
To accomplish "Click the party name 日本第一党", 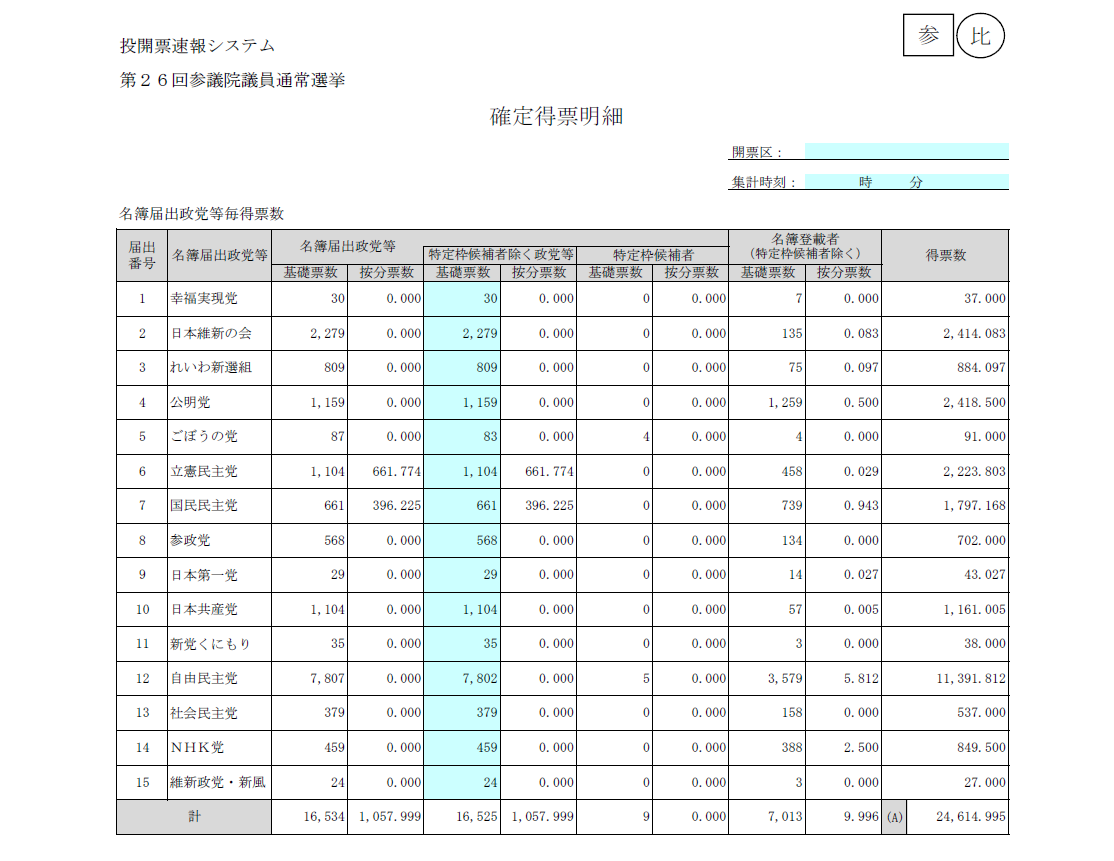I will tap(204, 575).
